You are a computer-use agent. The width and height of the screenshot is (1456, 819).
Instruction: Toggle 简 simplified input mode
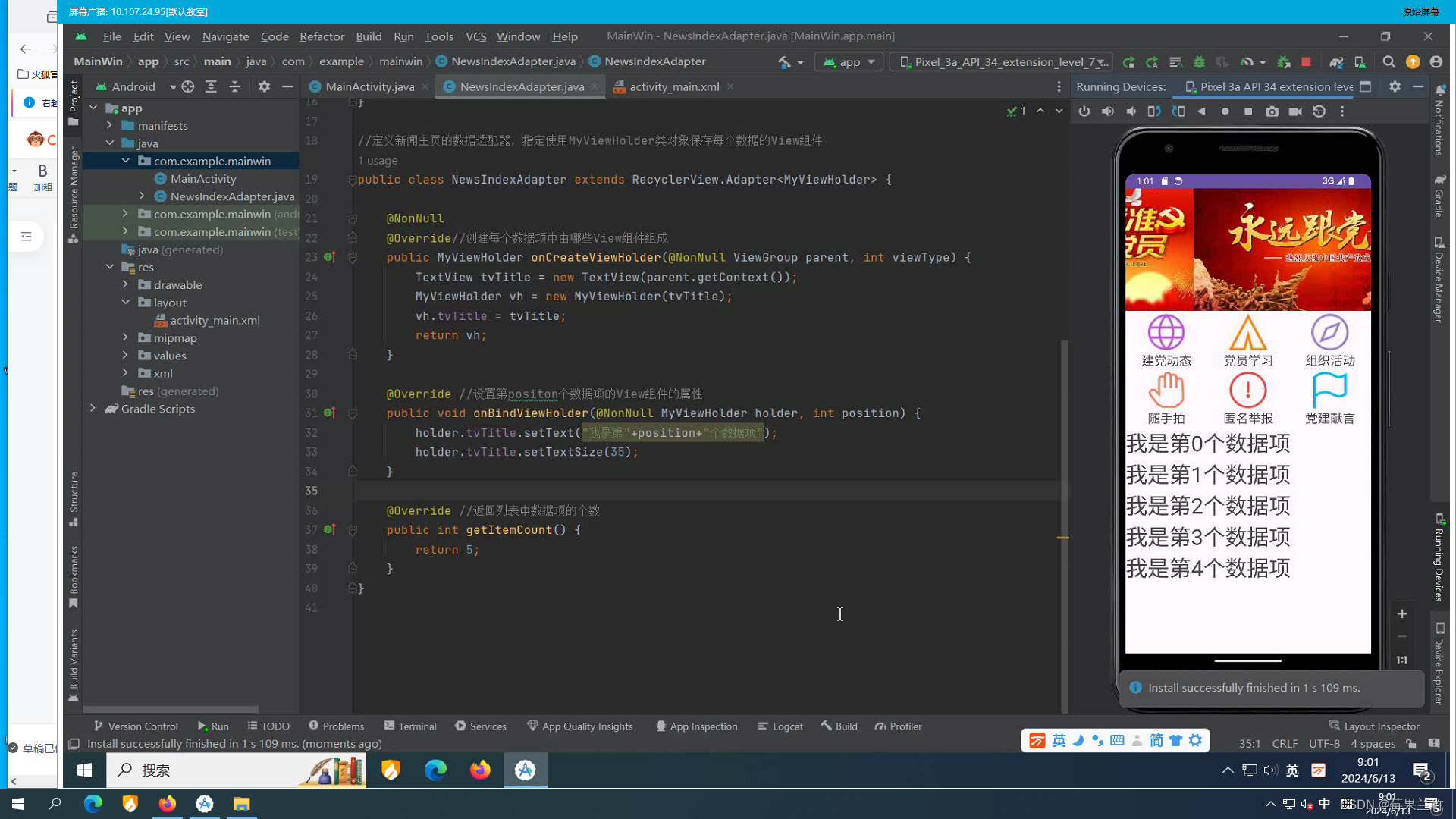click(1157, 740)
